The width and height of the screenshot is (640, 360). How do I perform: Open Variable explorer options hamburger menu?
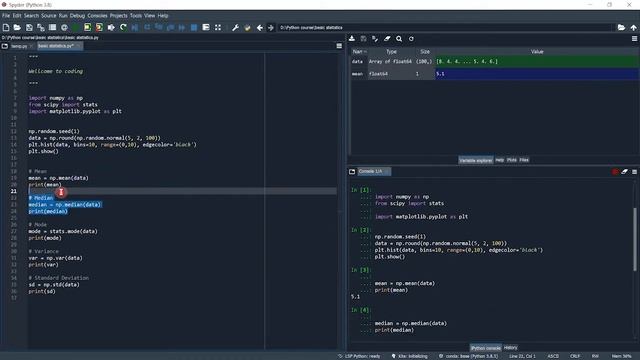pos(634,39)
